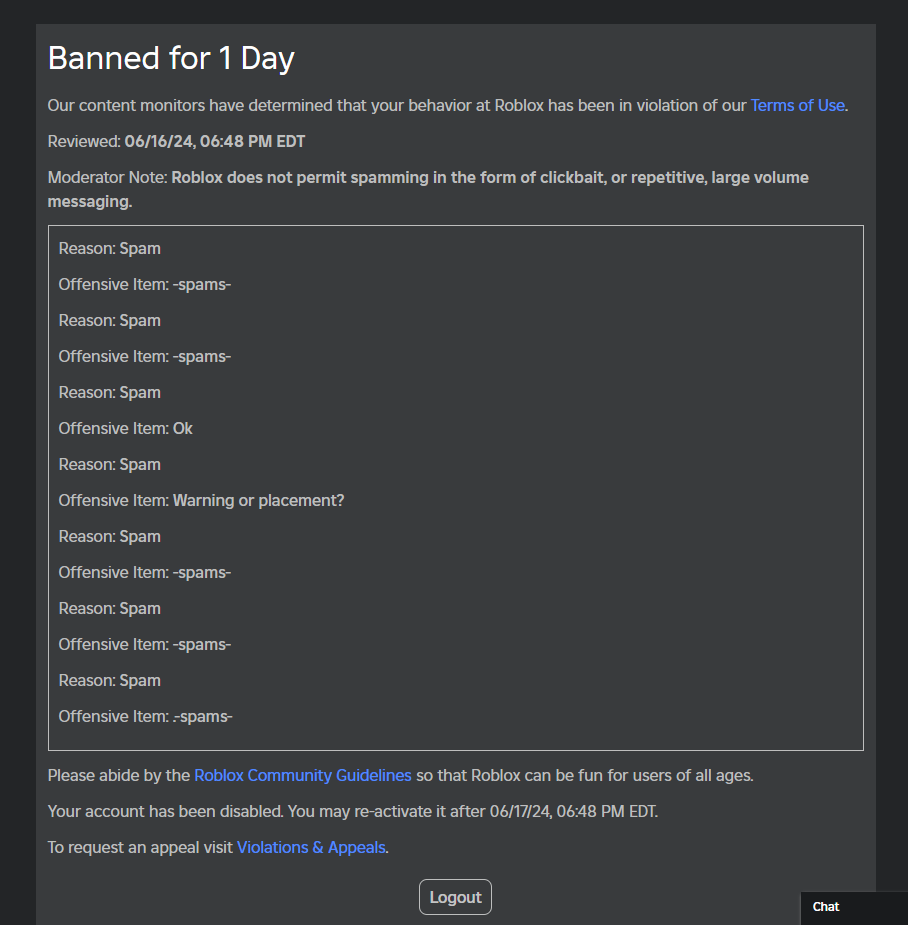Click "Reason: Spam" above "Warning or placement?"
The height and width of the screenshot is (925, 908).
click(110, 464)
